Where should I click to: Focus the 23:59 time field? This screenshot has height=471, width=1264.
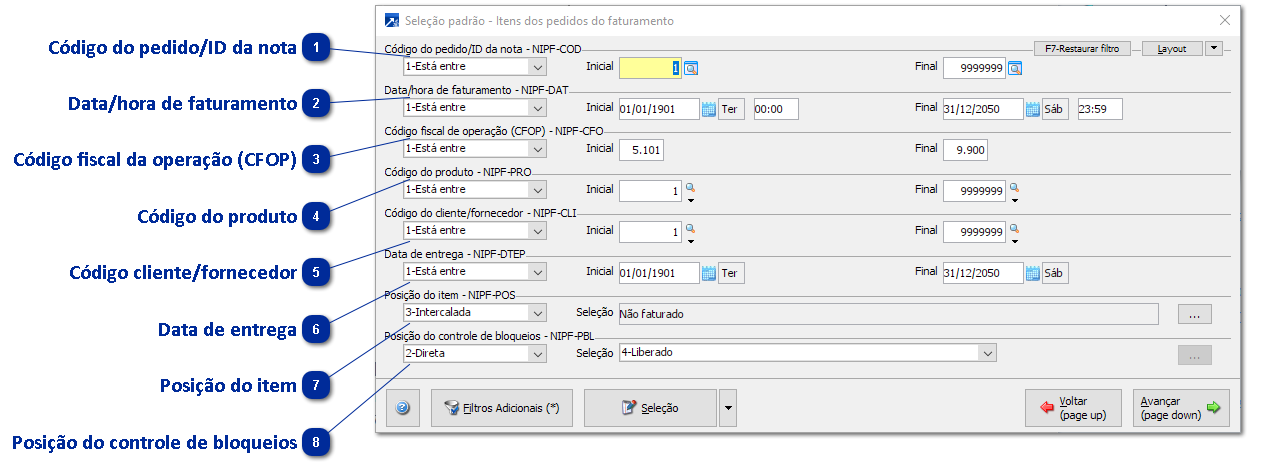(x=1100, y=109)
